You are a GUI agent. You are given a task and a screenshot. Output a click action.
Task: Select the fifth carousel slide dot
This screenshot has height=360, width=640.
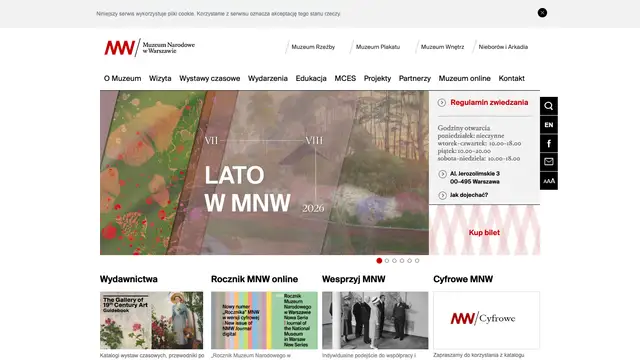[409, 261]
